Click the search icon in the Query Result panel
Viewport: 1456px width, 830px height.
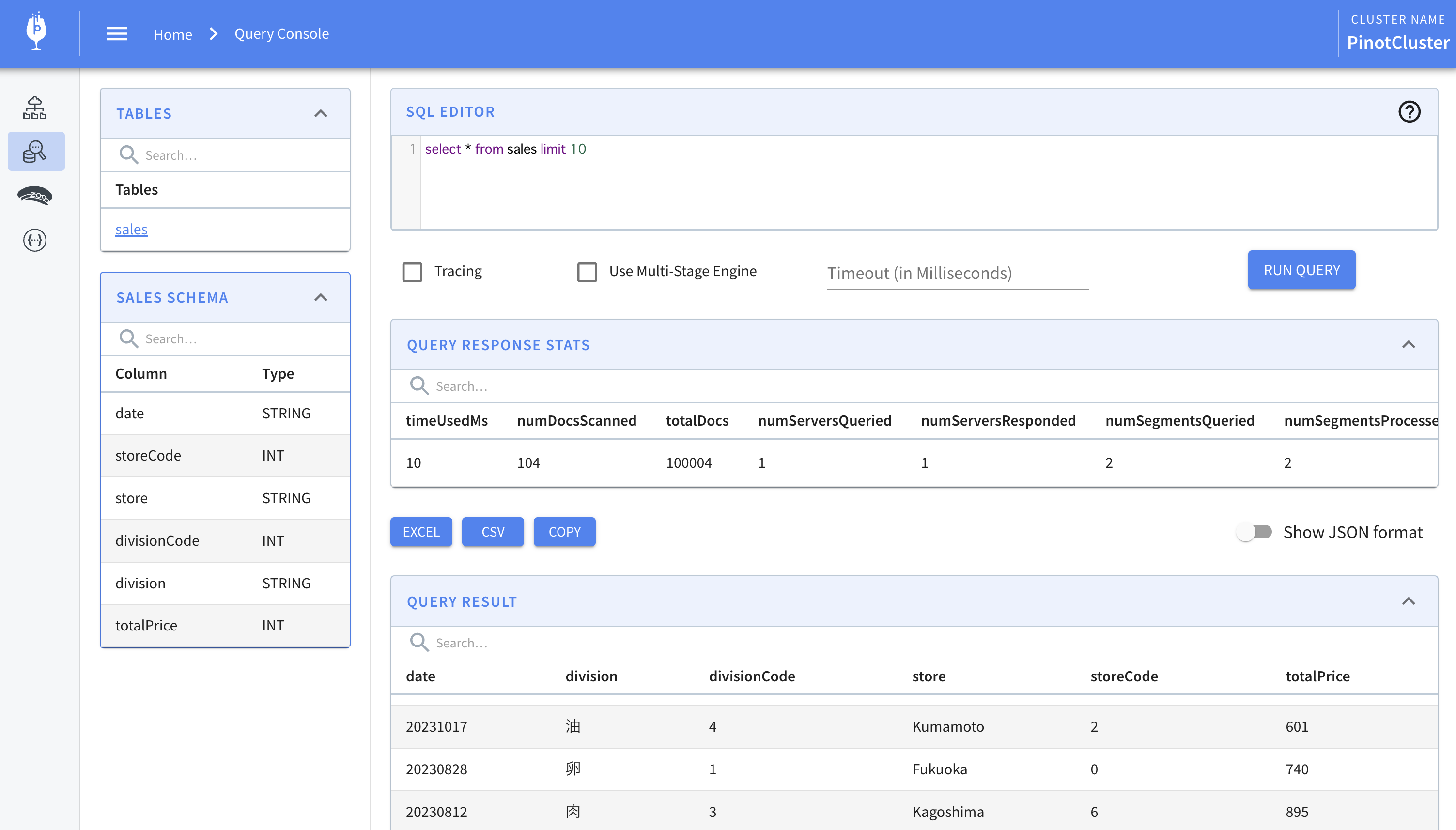point(419,643)
